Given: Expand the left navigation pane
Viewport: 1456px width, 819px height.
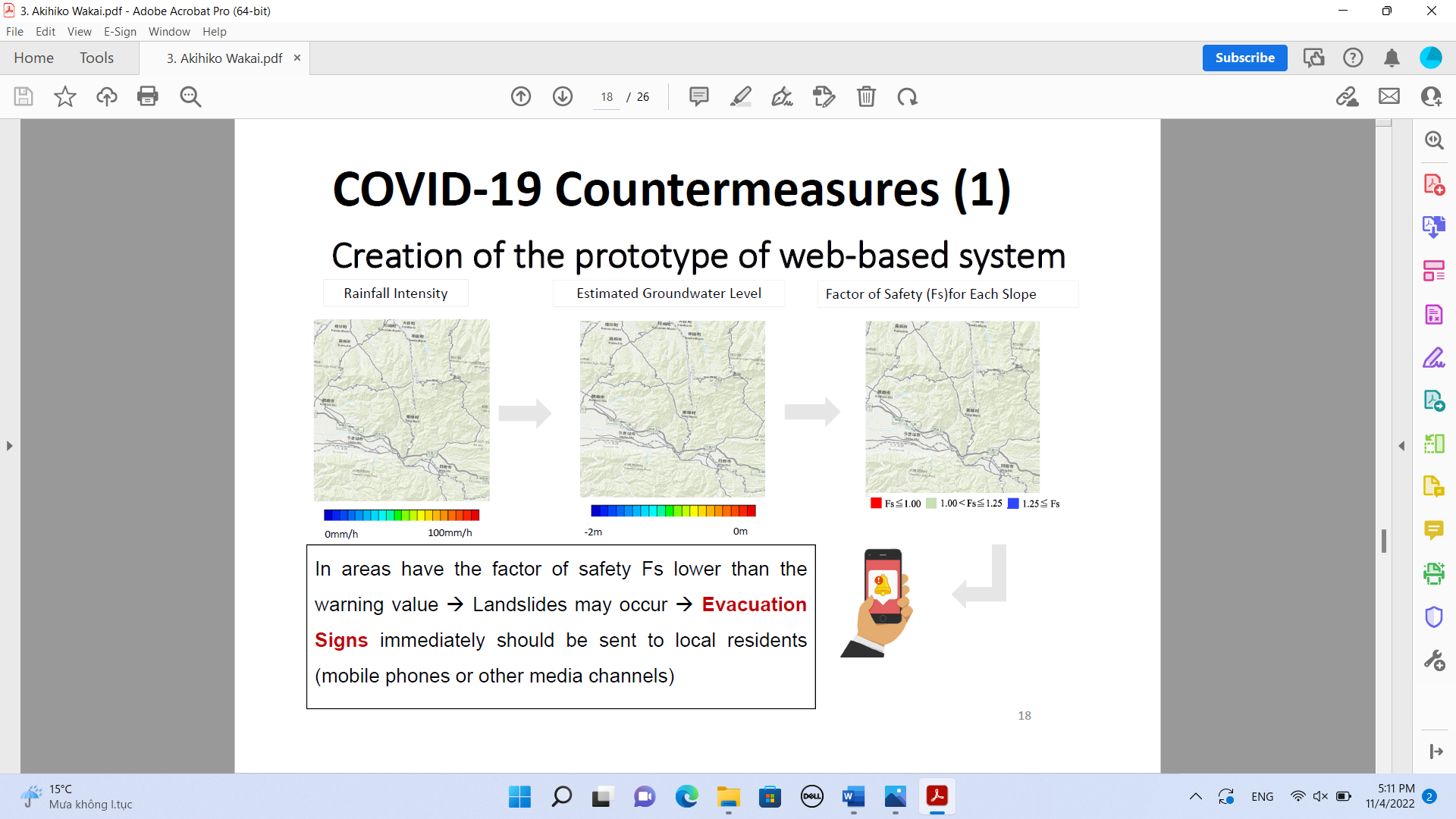Looking at the screenshot, I should click(x=9, y=446).
